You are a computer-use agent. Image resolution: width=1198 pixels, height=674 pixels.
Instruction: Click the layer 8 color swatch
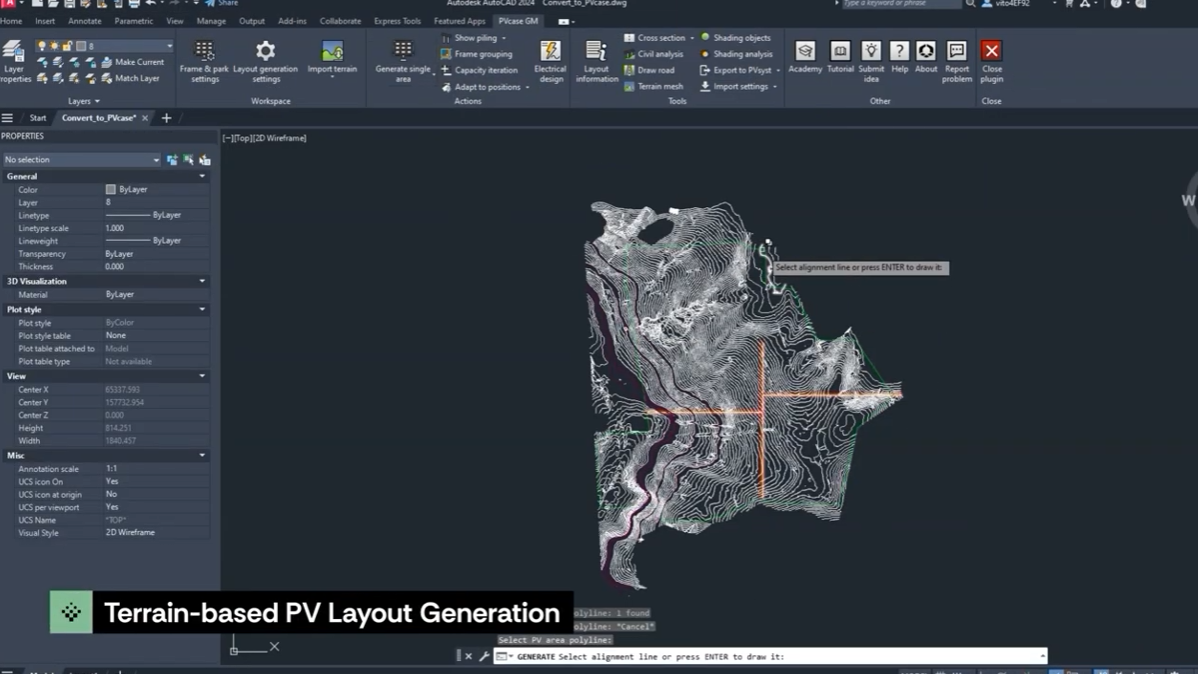(x=81, y=46)
